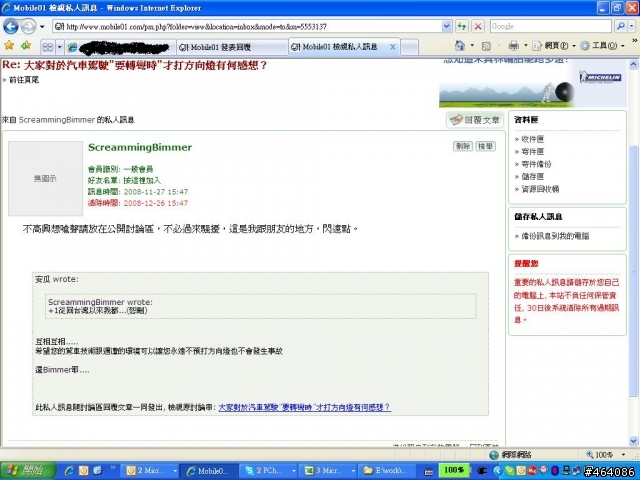The image size is (640, 480).
Task: Click the vertical scrollbar thumb
Action: [633, 271]
